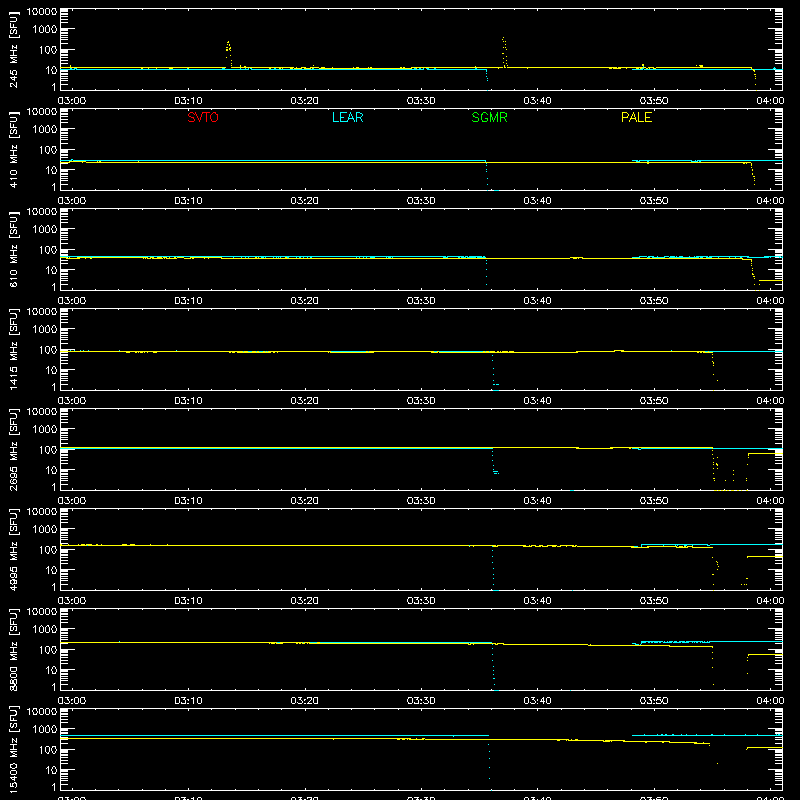This screenshot has height=800, width=800.
Task: Click the cyan LEAR station label
Action: coord(347,117)
